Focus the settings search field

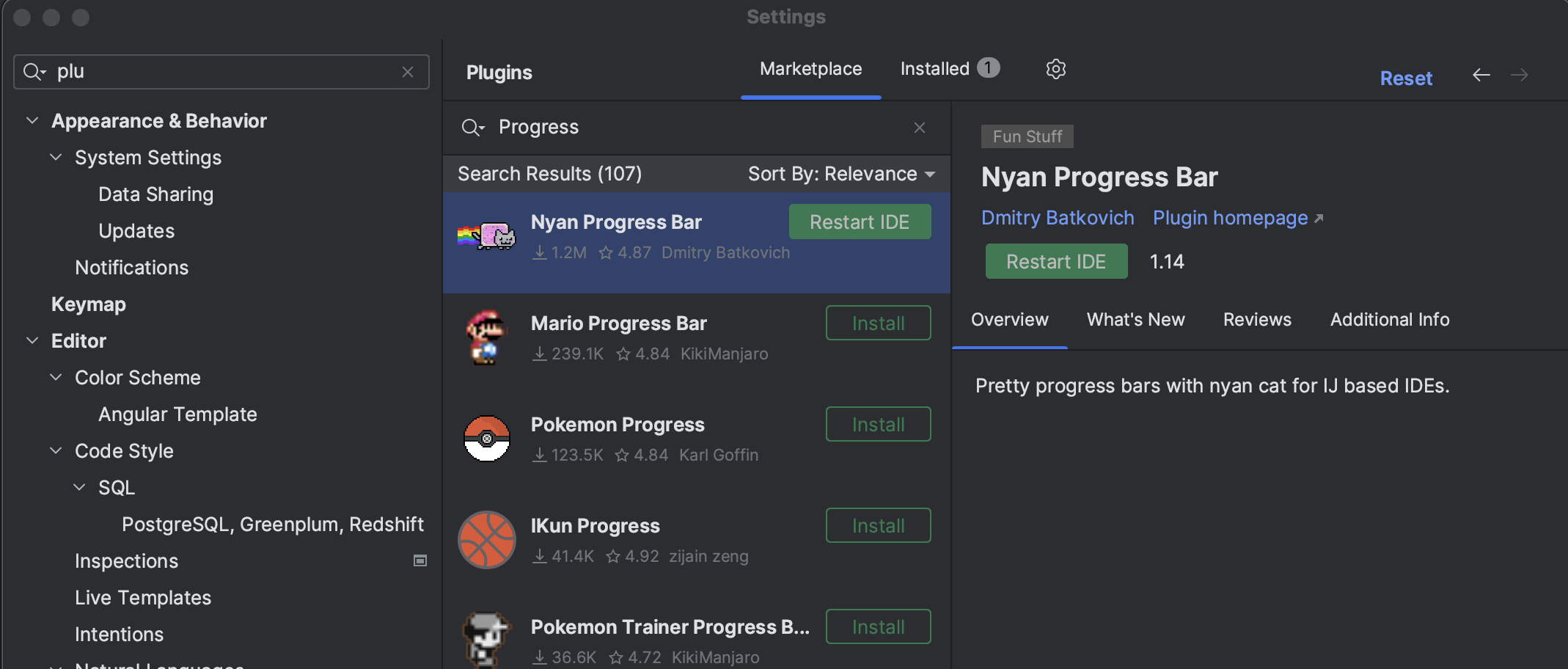coord(221,72)
